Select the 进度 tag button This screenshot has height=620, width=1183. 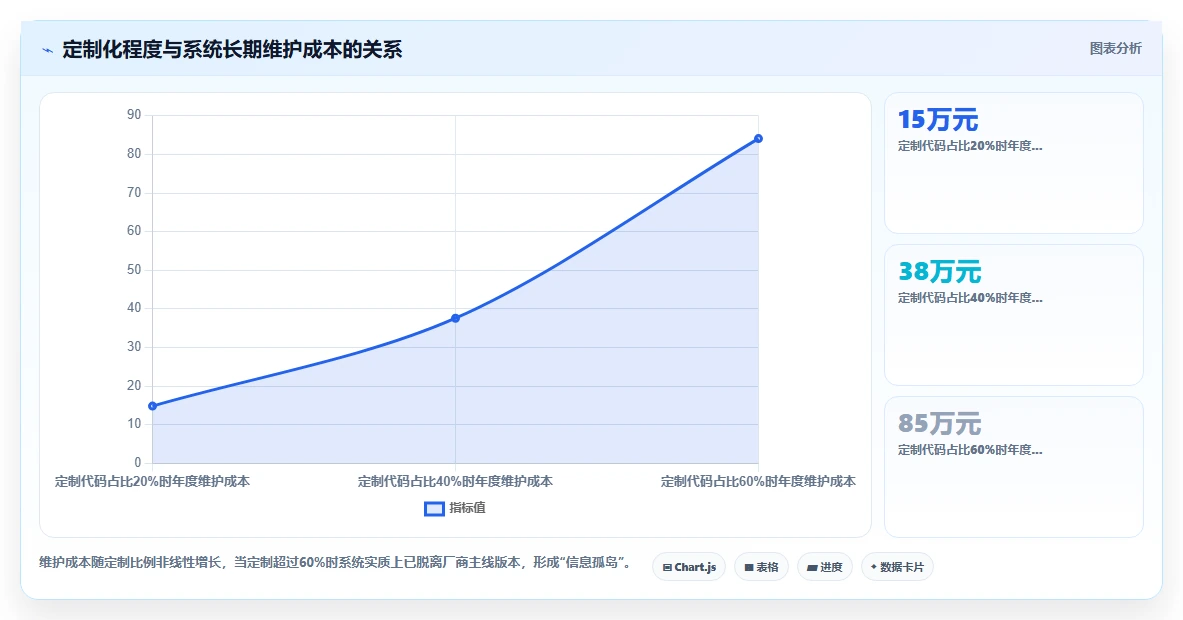coord(825,567)
